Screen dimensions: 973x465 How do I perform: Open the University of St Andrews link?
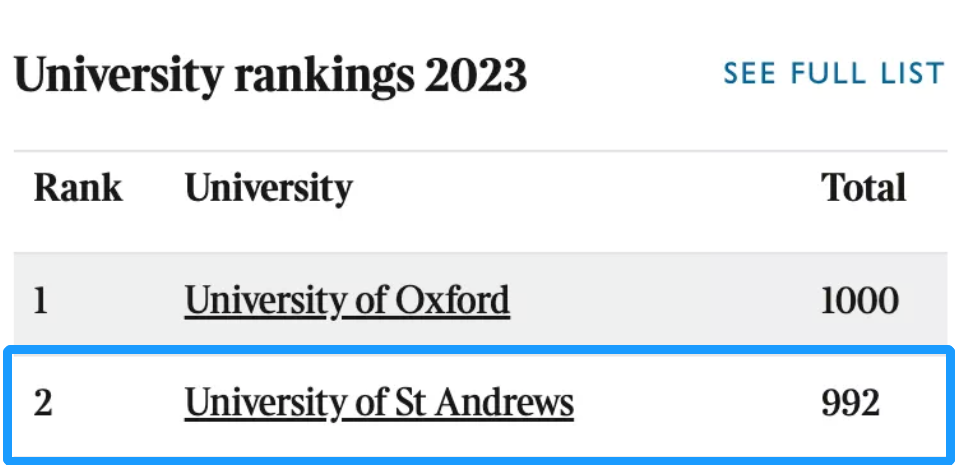click(x=379, y=403)
